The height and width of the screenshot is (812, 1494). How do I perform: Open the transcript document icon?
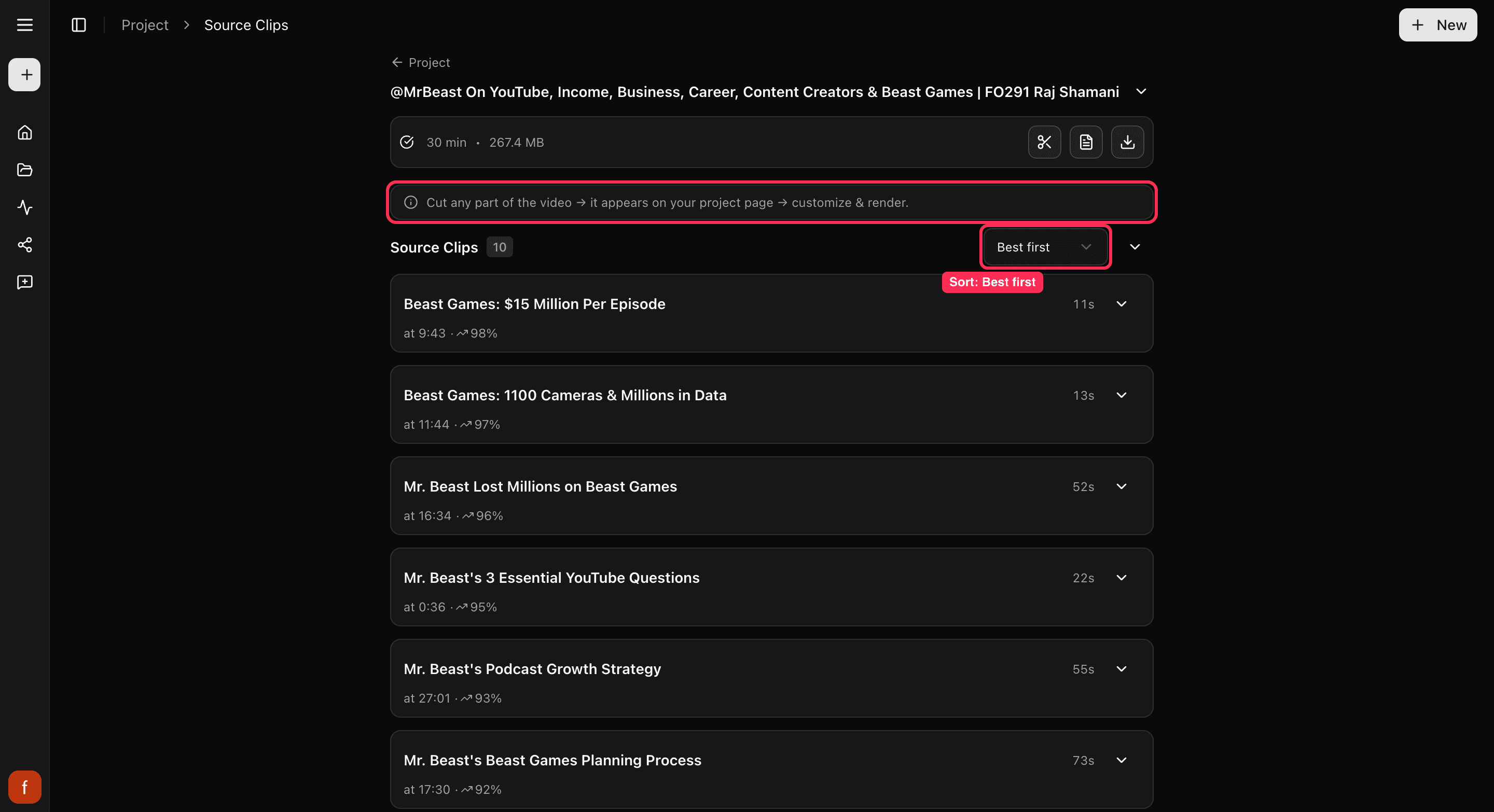coord(1086,142)
